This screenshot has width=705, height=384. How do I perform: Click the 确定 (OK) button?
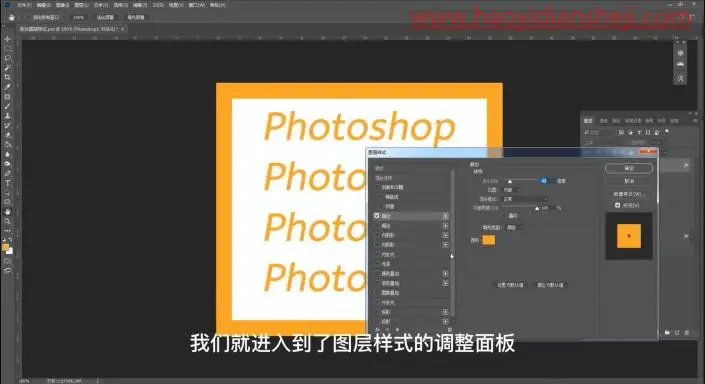629,168
